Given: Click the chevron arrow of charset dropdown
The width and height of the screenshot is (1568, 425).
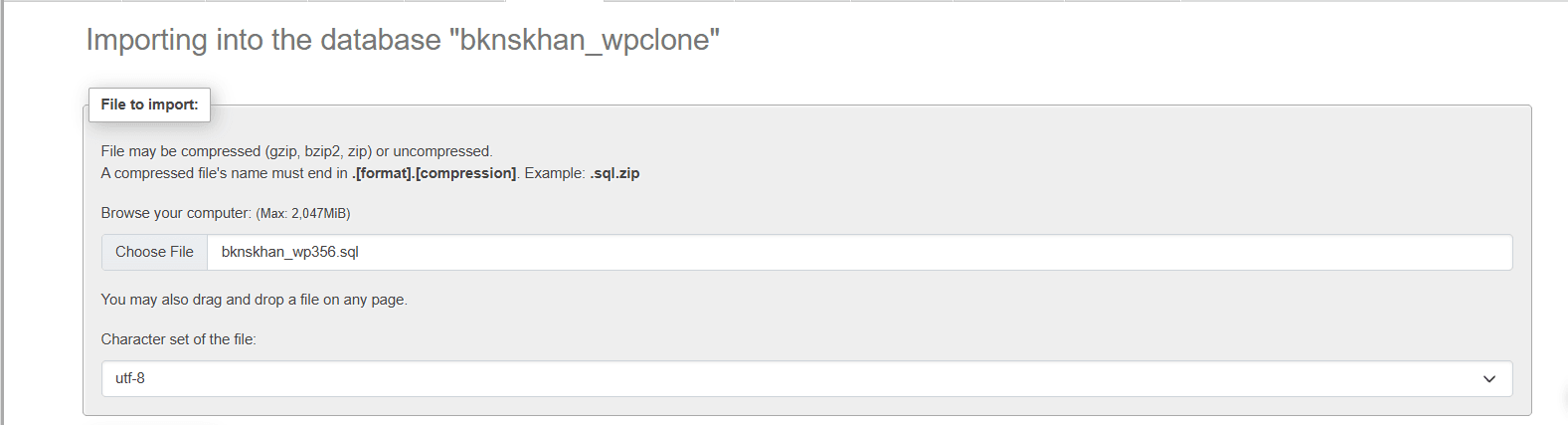Looking at the screenshot, I should point(1488,378).
